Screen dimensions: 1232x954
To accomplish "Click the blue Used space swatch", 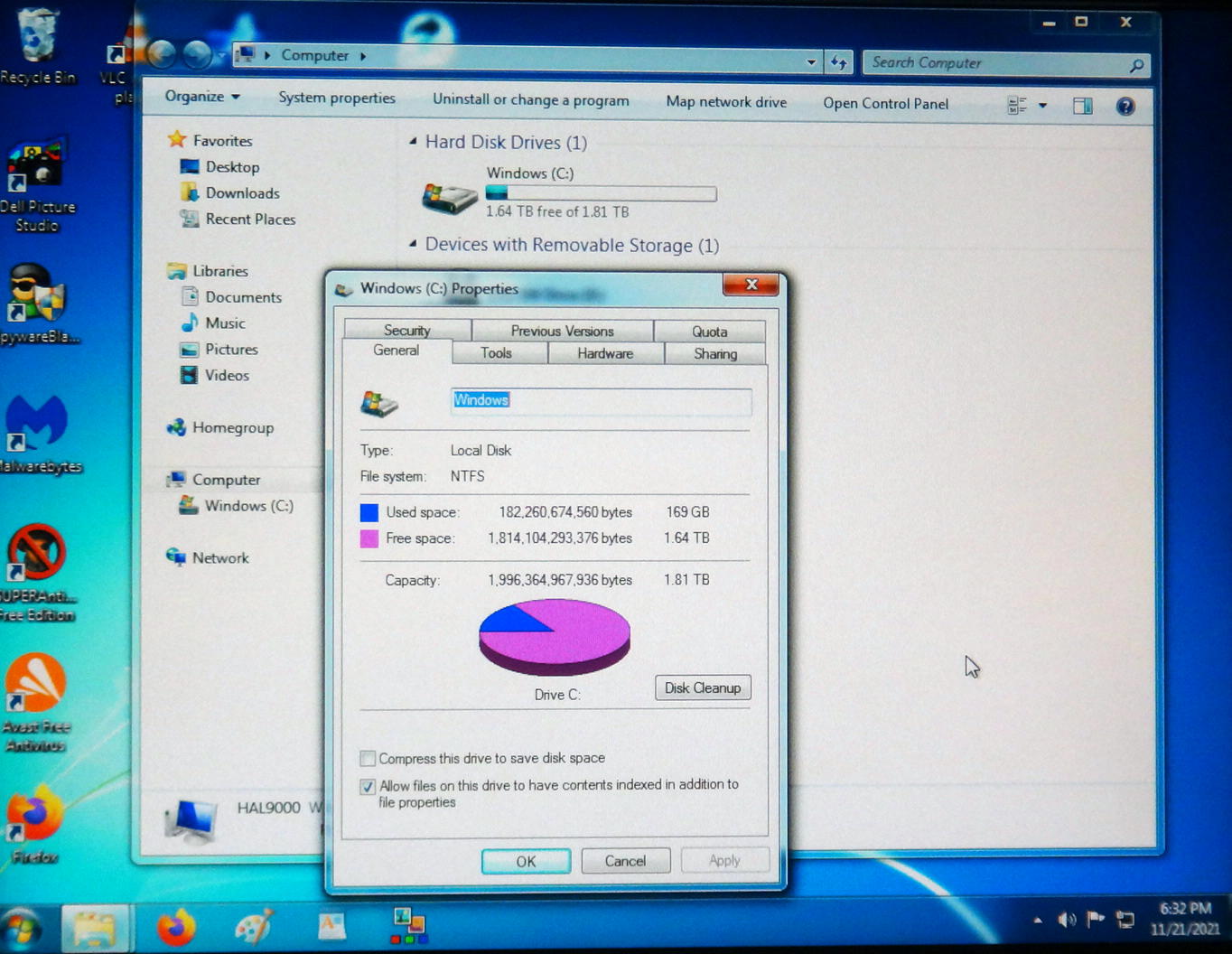I will (x=369, y=513).
